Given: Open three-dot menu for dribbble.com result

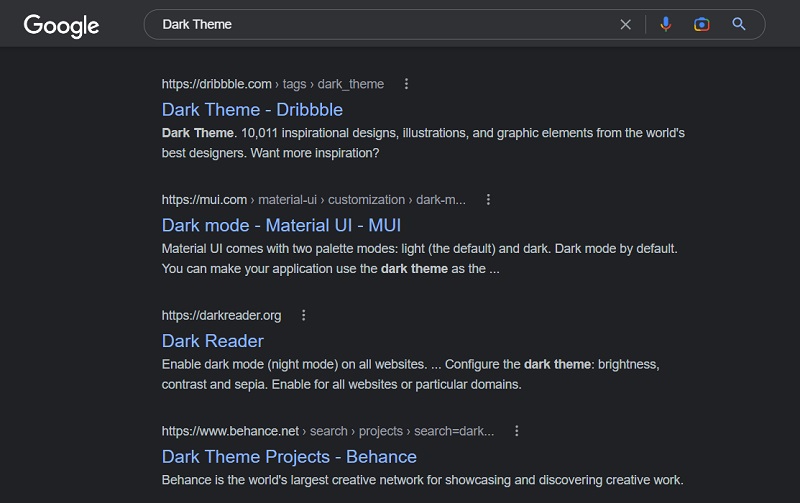Looking at the screenshot, I should pyautogui.click(x=406, y=84).
